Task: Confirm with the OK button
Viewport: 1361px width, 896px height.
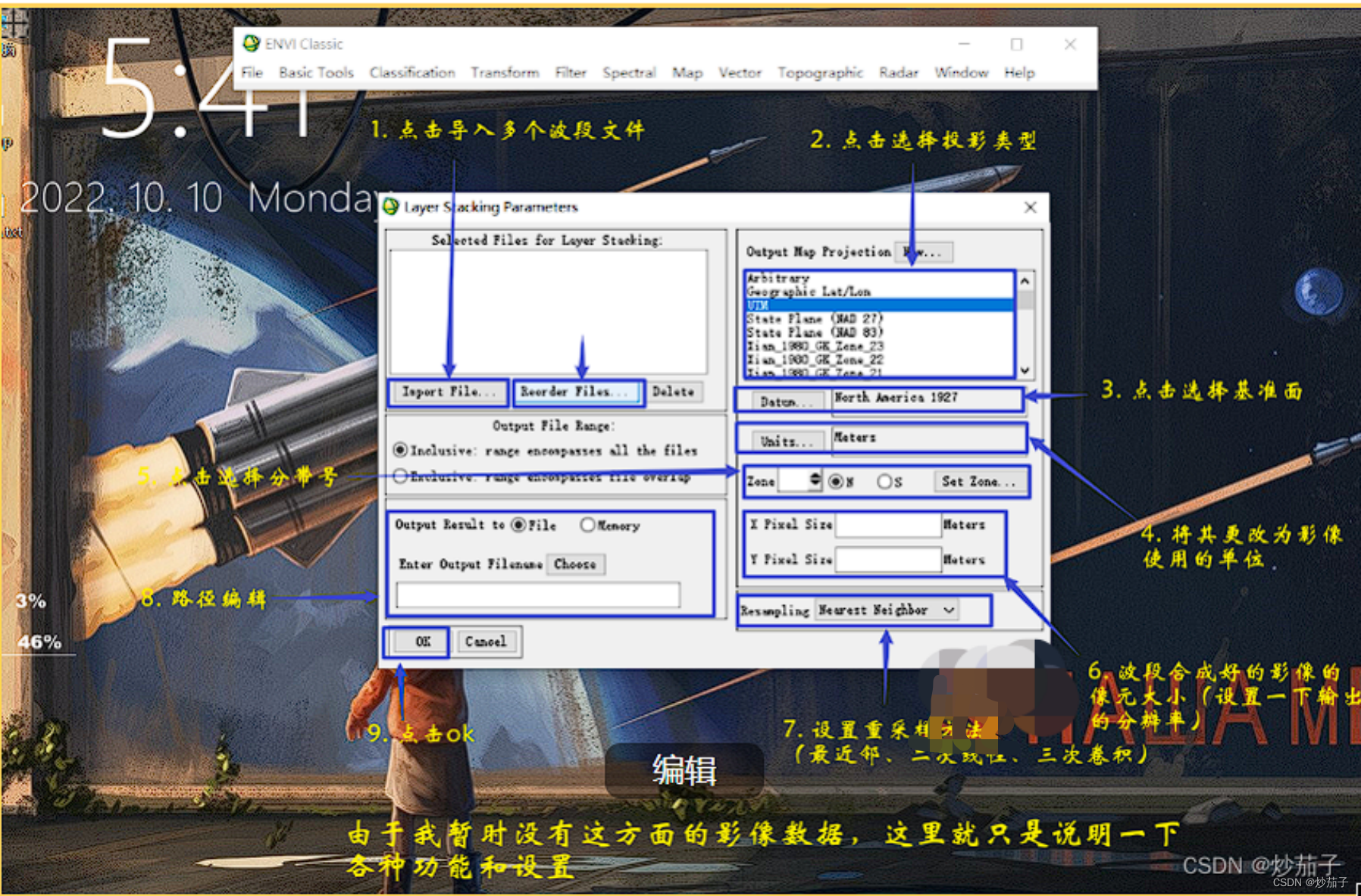Action: pos(423,642)
